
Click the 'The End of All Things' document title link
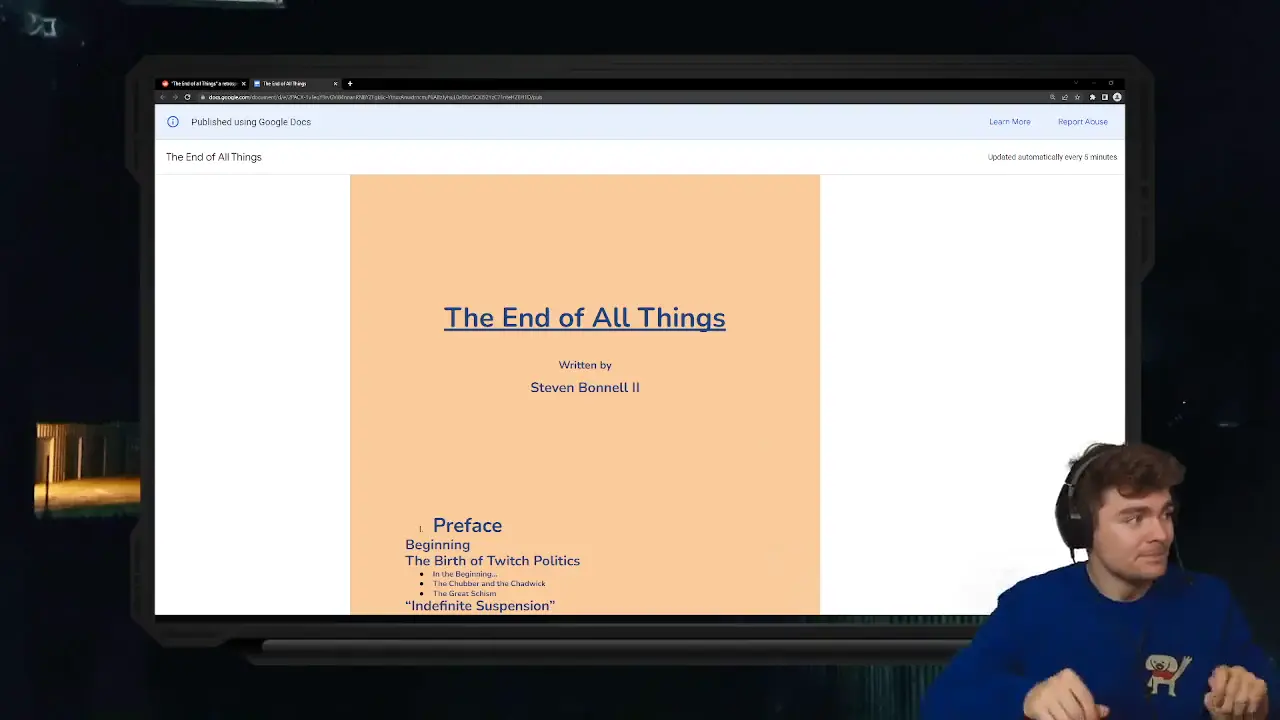coord(584,318)
